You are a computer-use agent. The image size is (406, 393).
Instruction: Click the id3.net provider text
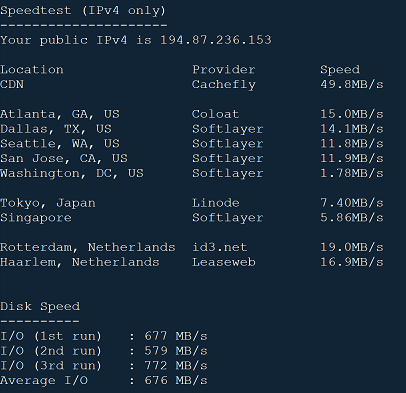pyautogui.click(x=220, y=247)
